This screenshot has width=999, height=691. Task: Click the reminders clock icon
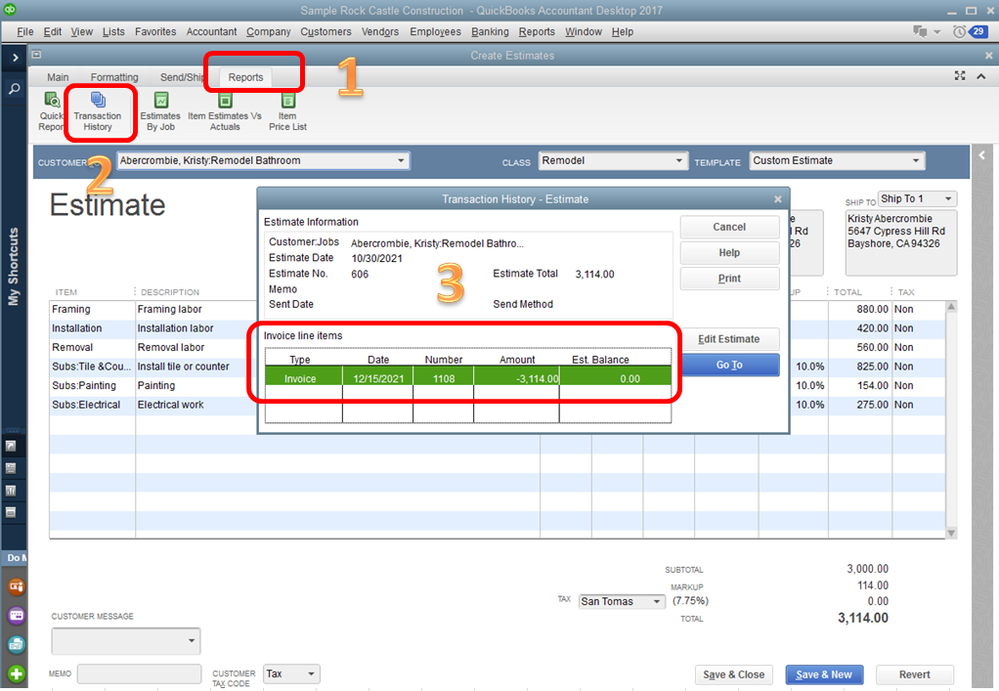coord(959,31)
